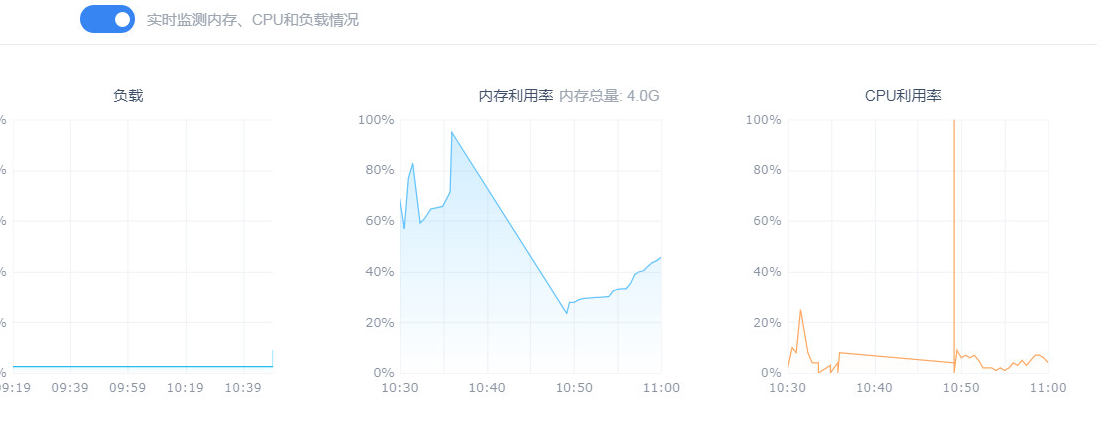Click the 40% y-axis label of CPU chart

tap(767, 272)
